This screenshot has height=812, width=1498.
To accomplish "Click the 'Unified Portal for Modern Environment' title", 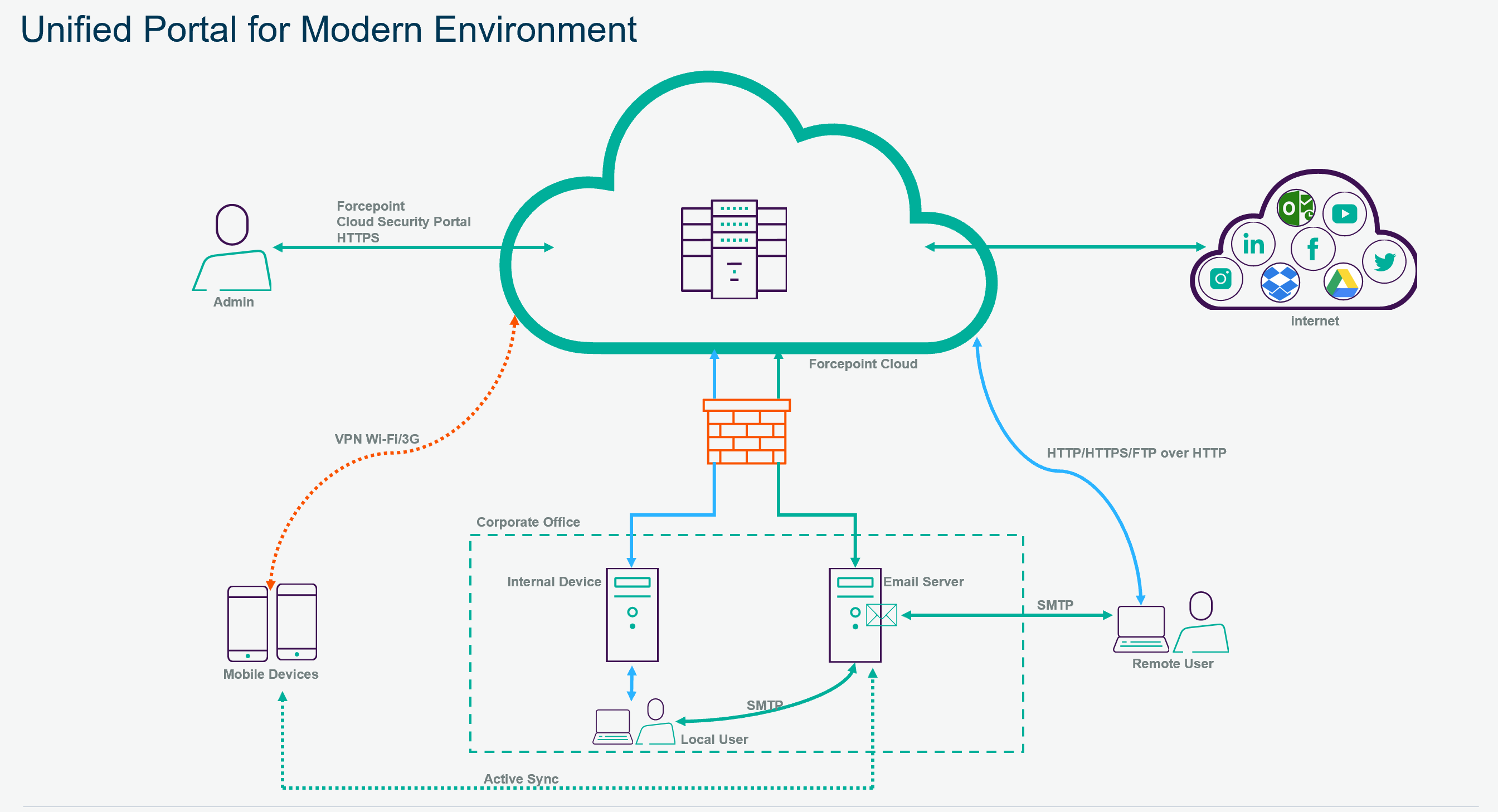I will point(329,29).
